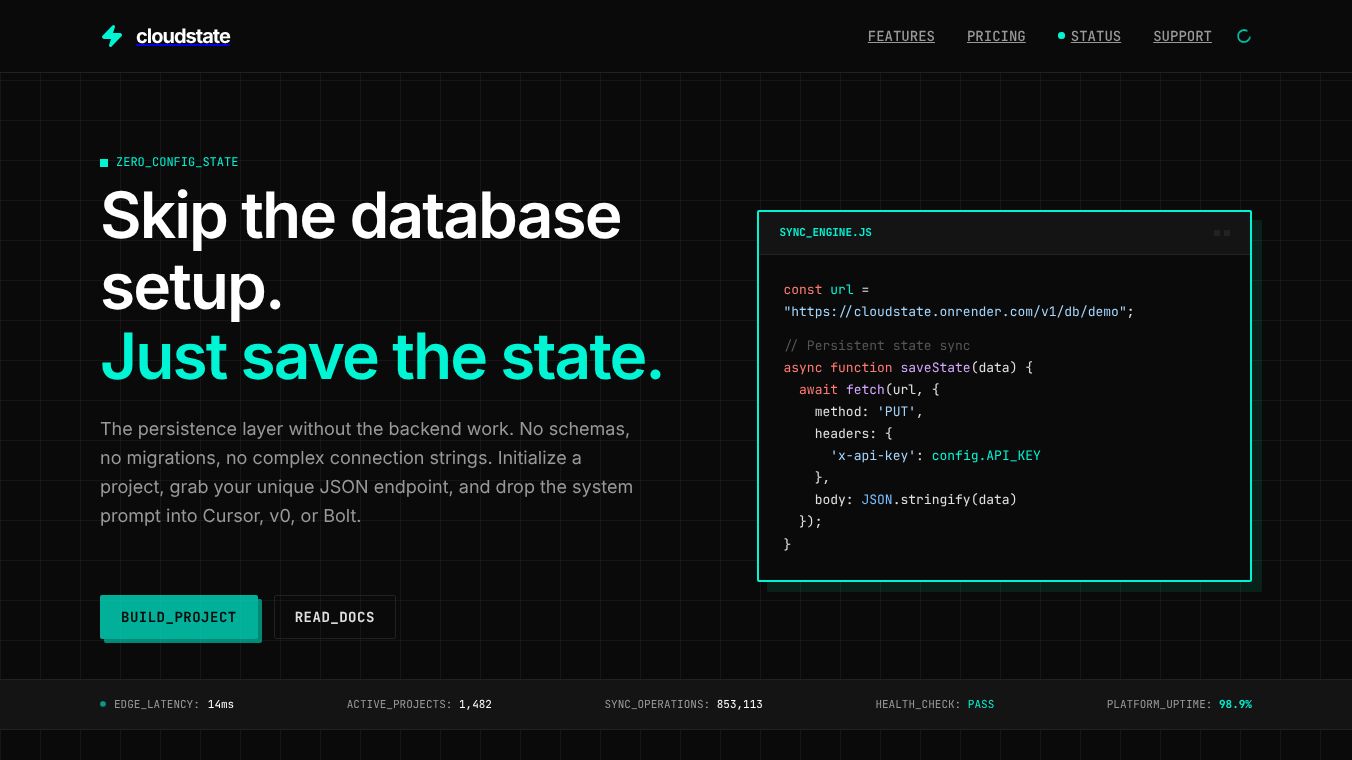Click the 'Skip the database setup.' headline
Screen dimensions: 1352x760
click(x=361, y=251)
